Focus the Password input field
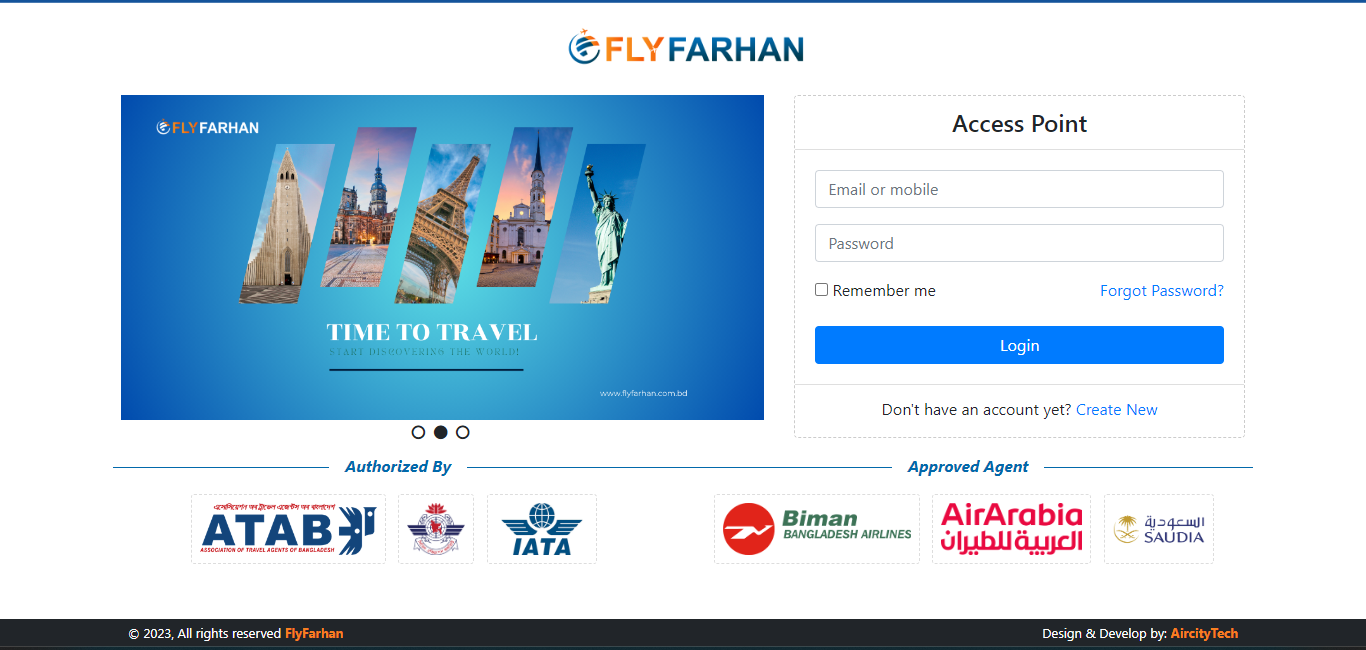 (1019, 243)
